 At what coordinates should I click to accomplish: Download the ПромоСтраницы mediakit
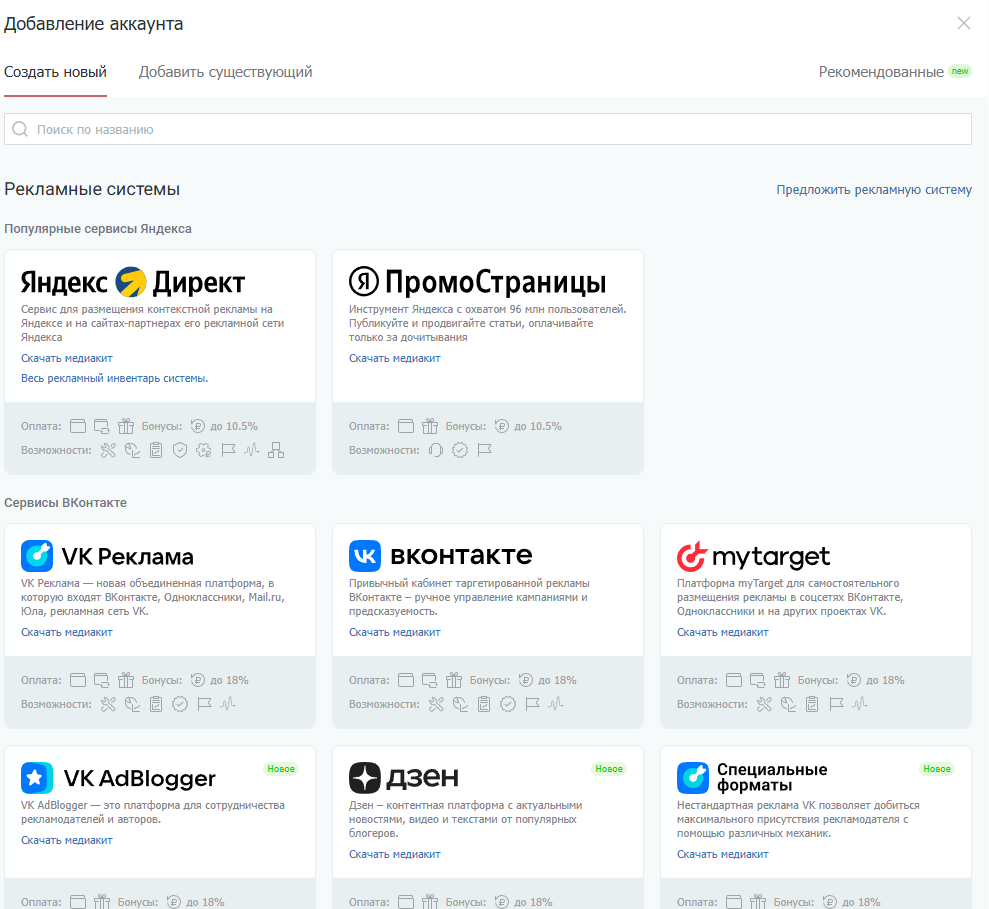[394, 358]
